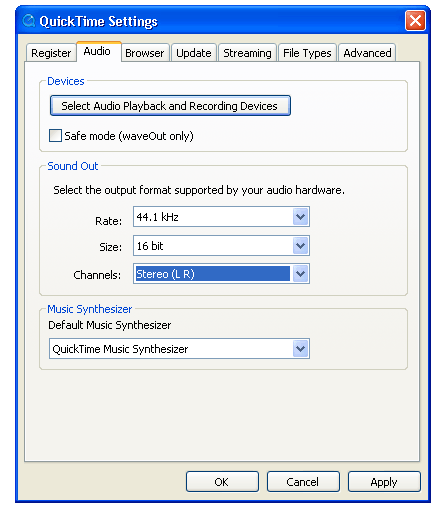This screenshot has height=518, width=446.
Task: Expand the Channels dropdown arrow
Action: point(301,274)
